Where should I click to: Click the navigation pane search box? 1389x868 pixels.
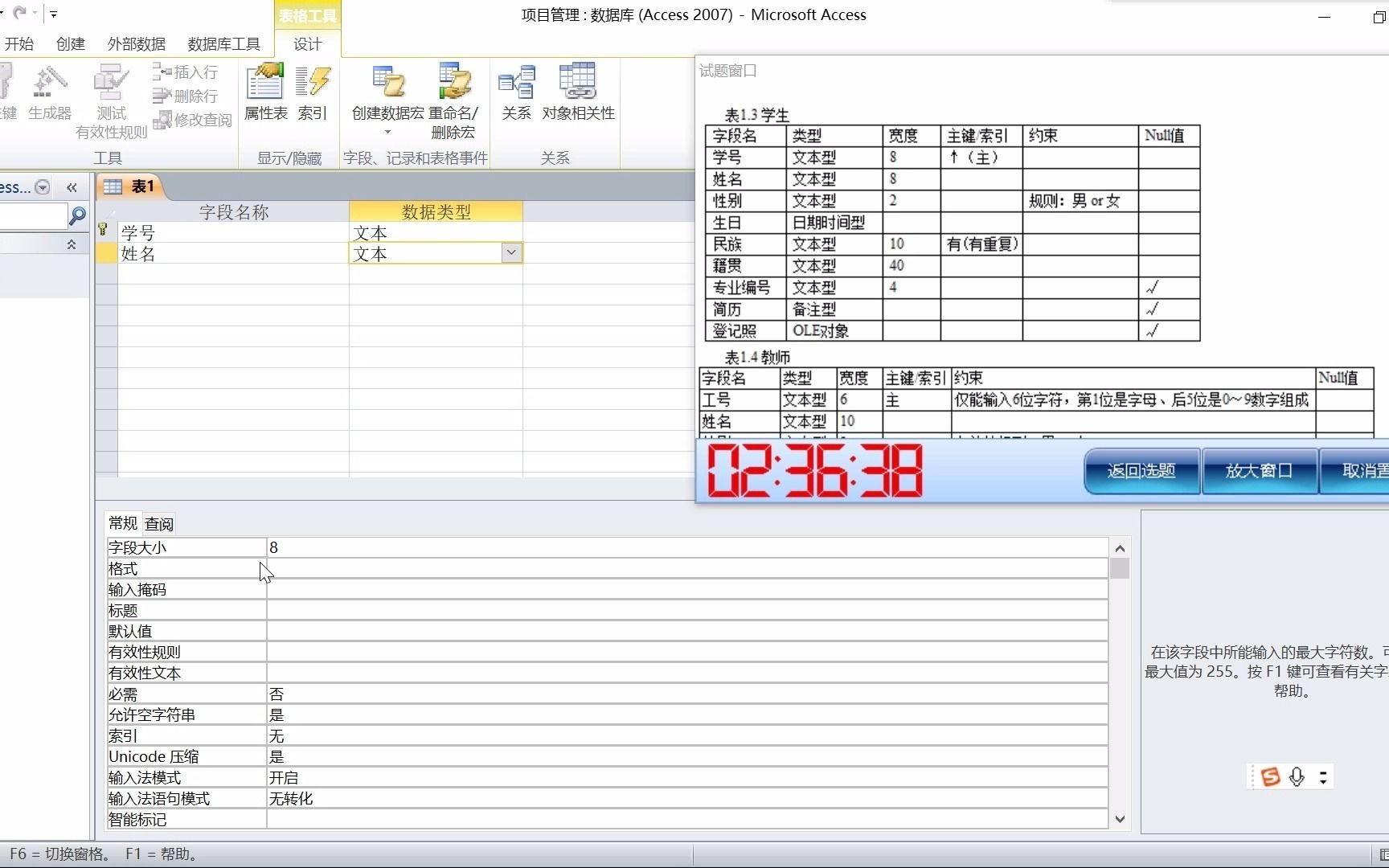pyautogui.click(x=34, y=215)
